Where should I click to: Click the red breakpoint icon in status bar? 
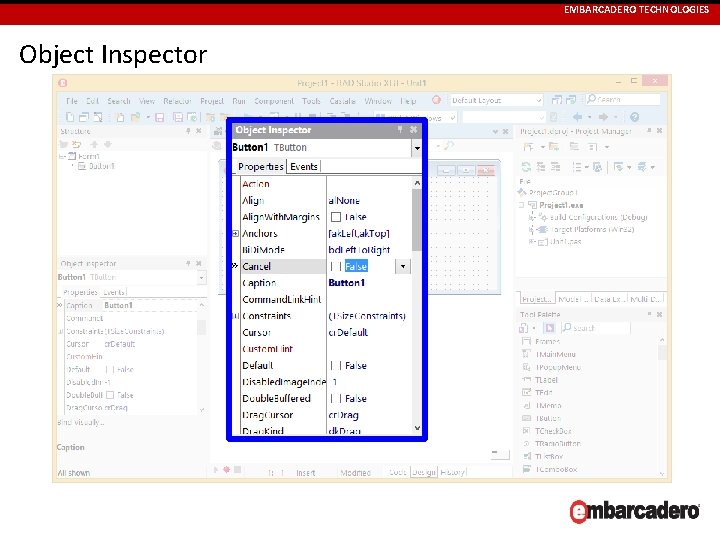point(226,470)
